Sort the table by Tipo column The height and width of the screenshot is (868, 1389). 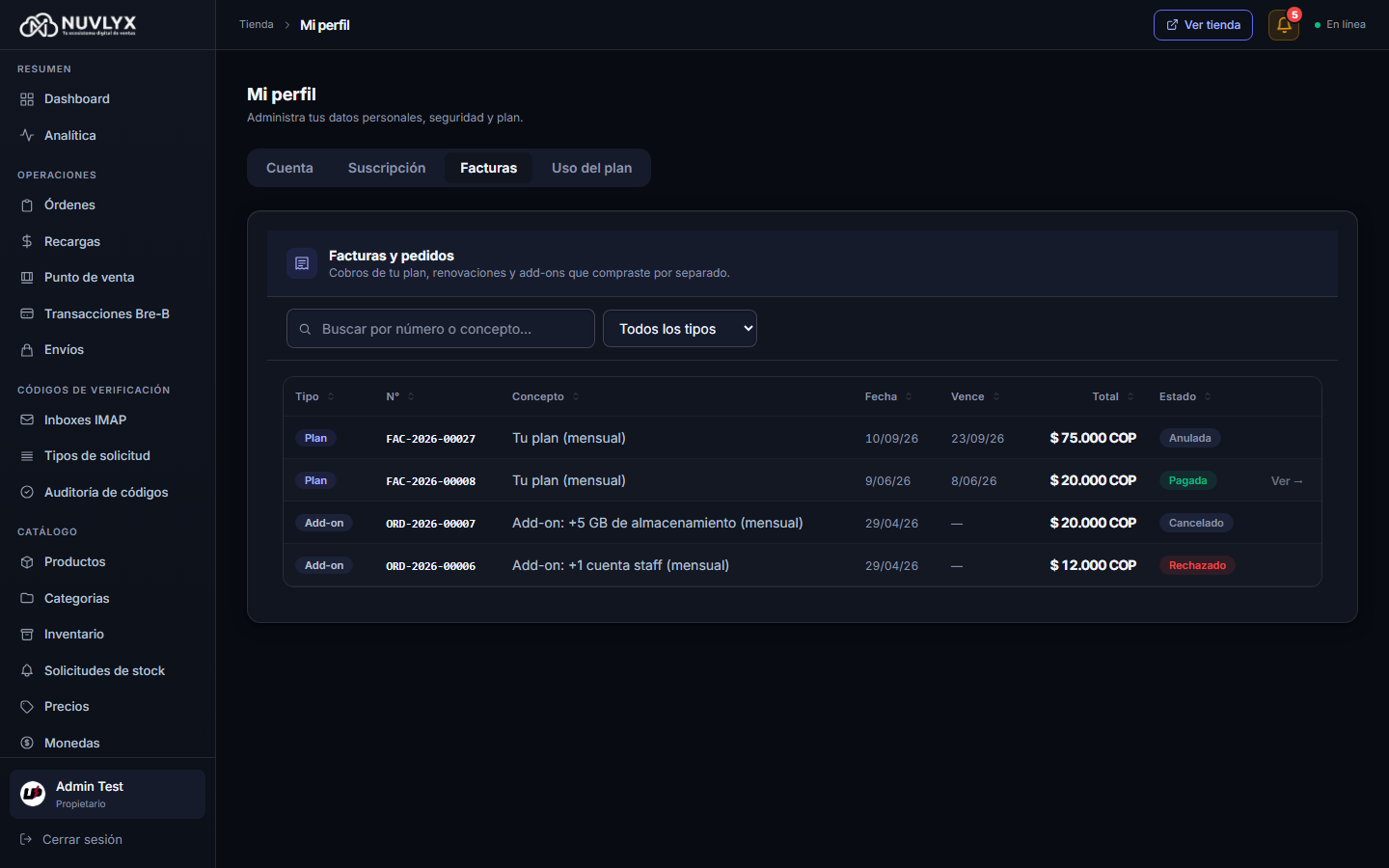click(314, 397)
